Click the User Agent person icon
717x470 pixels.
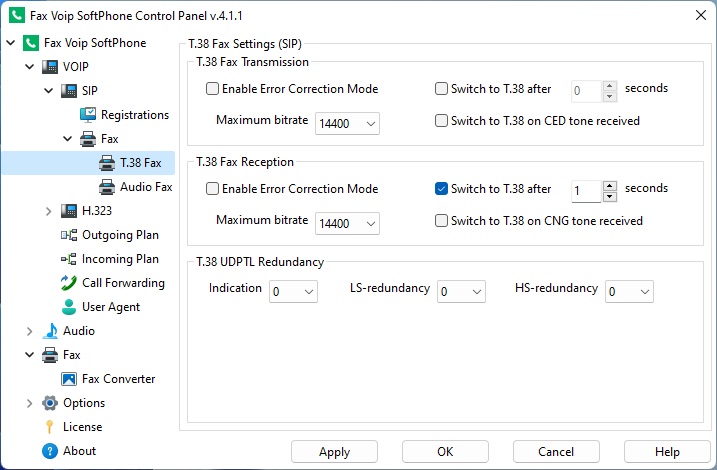(69, 307)
